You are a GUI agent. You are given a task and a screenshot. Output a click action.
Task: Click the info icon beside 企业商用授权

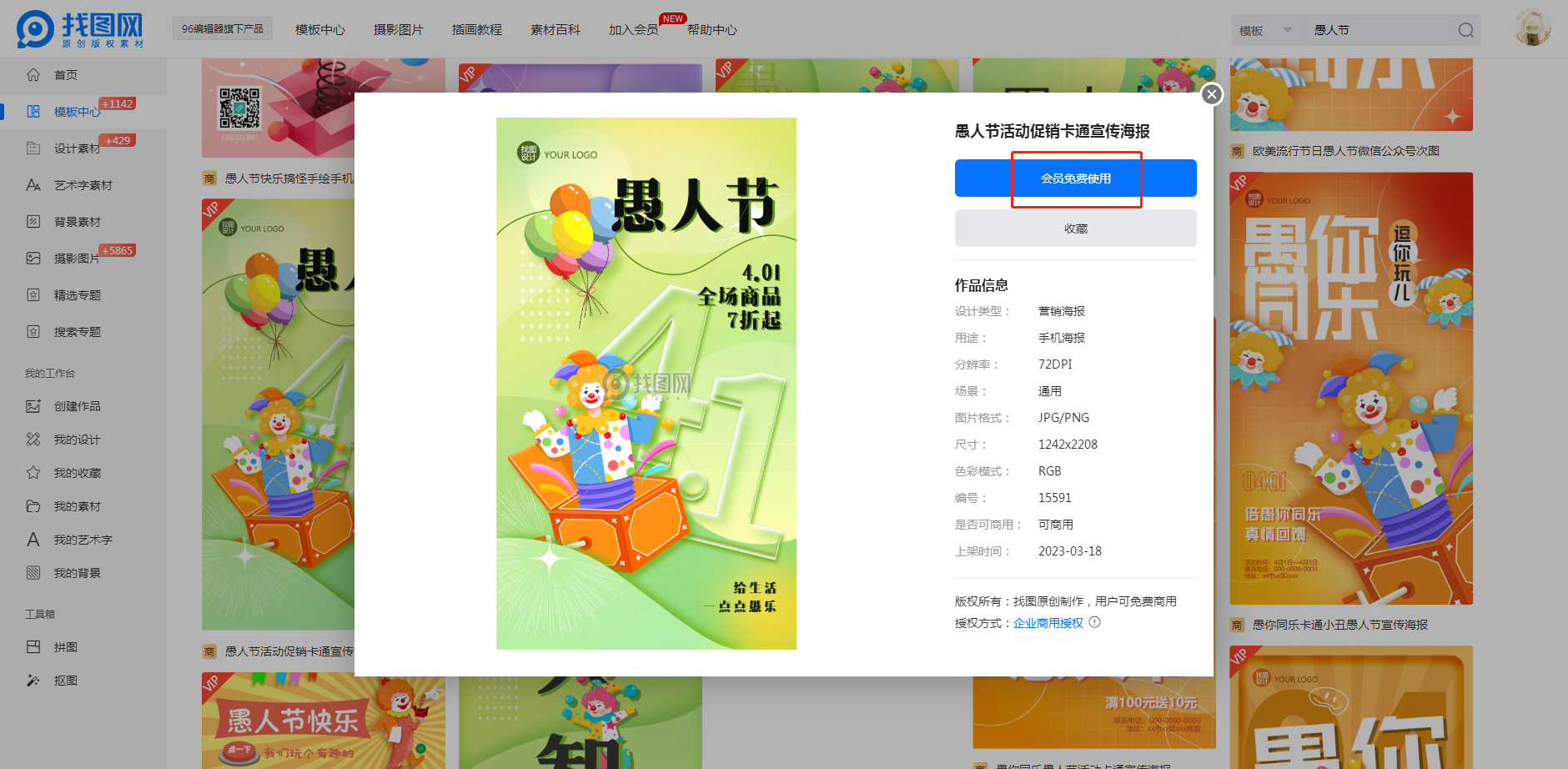(1095, 622)
